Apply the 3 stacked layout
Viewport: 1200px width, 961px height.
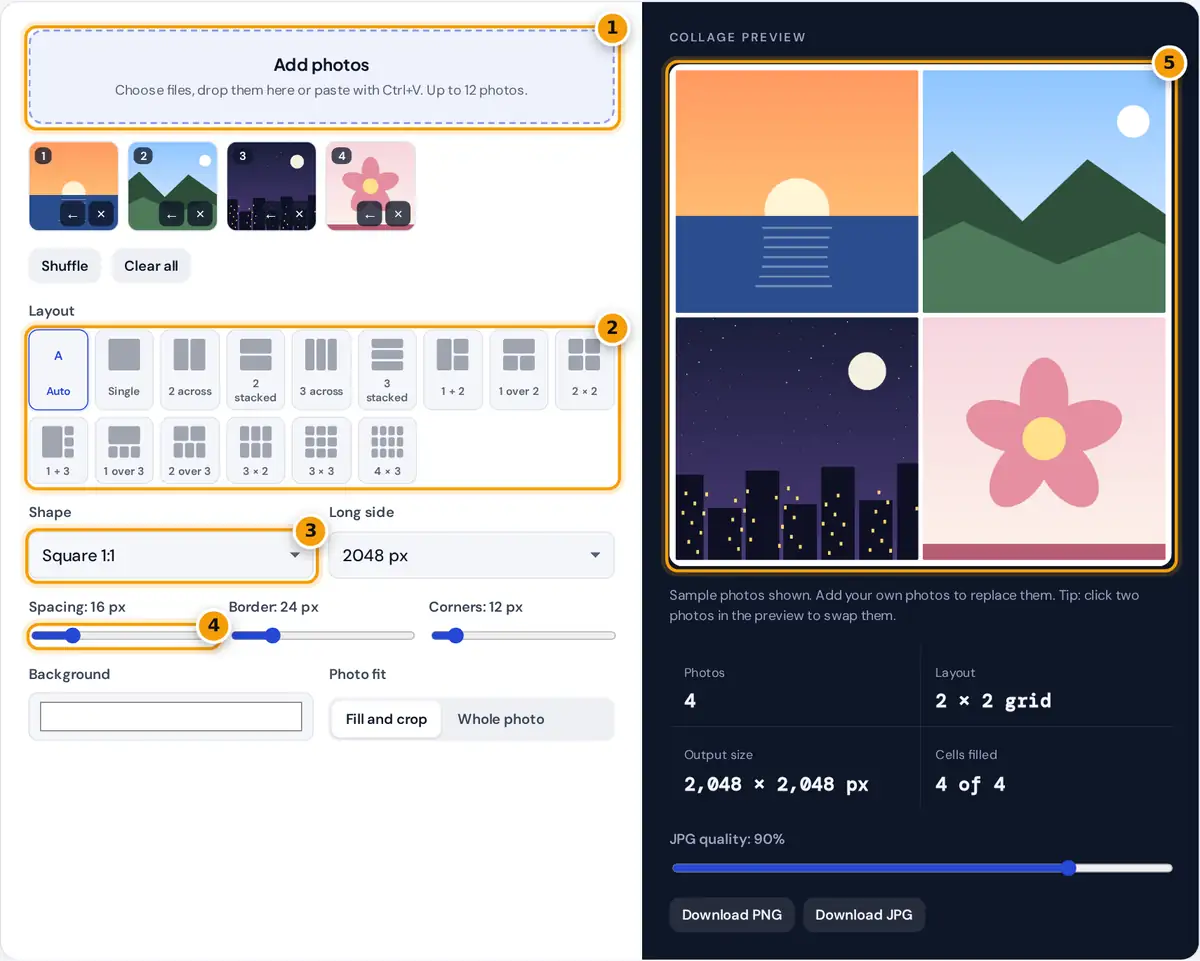[387, 370]
